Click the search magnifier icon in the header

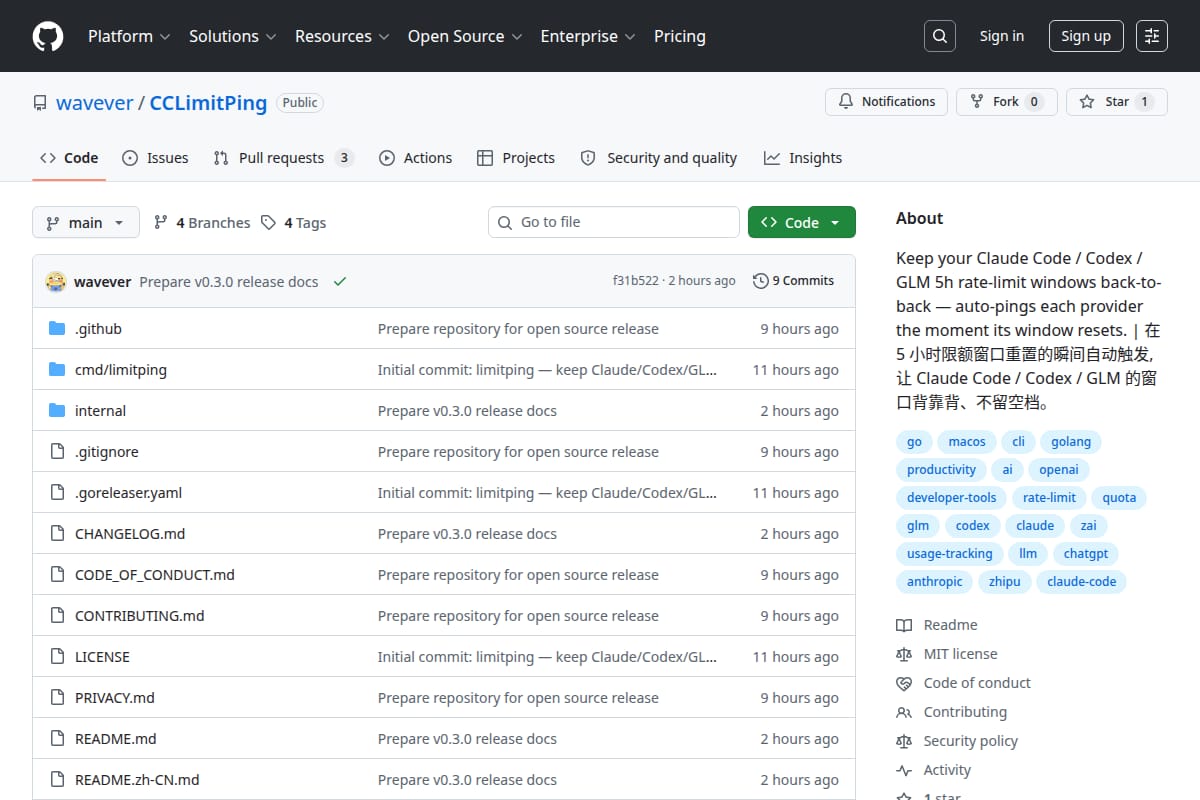pyautogui.click(x=939, y=36)
